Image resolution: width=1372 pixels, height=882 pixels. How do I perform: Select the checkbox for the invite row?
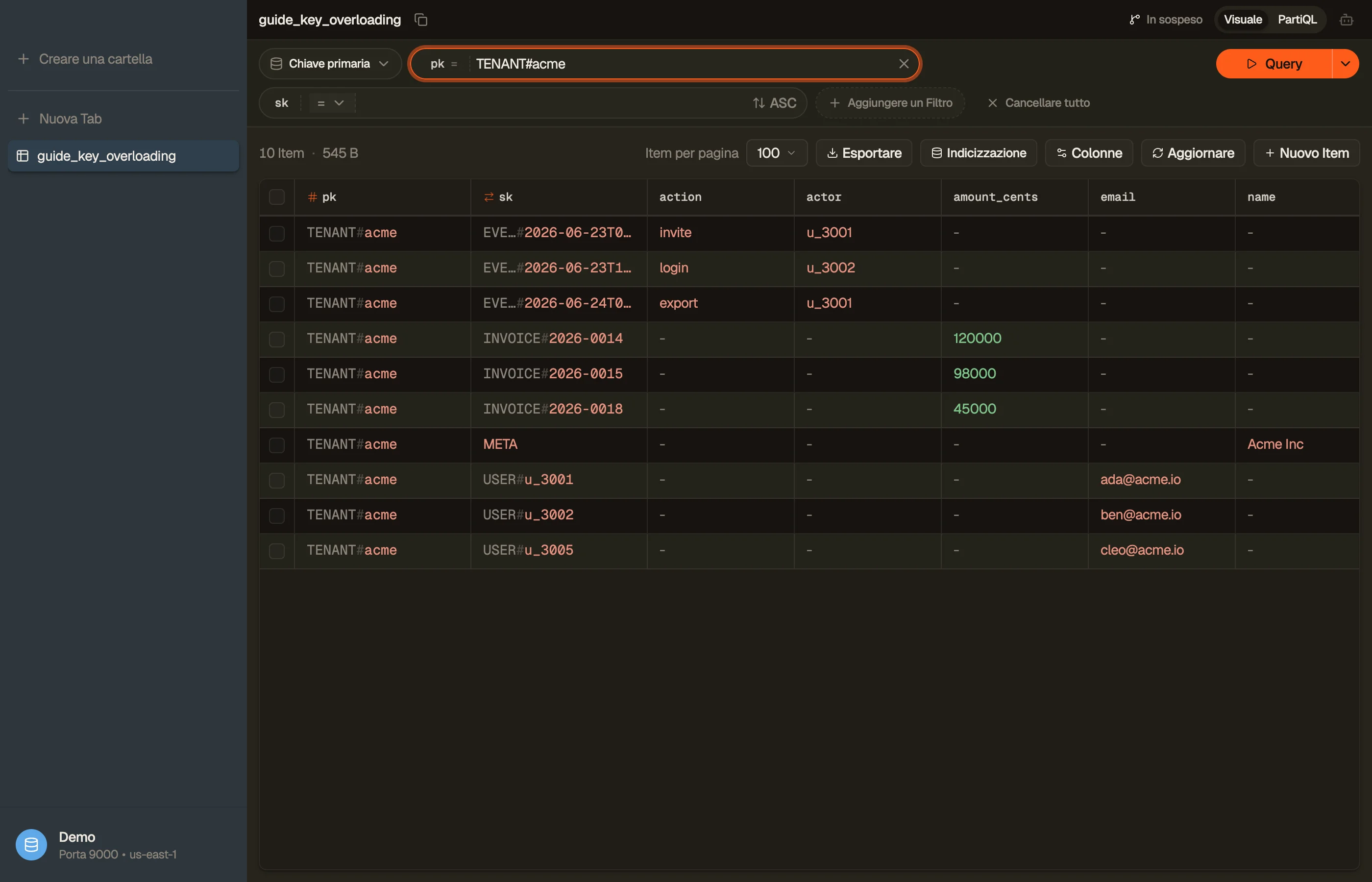[277, 233]
